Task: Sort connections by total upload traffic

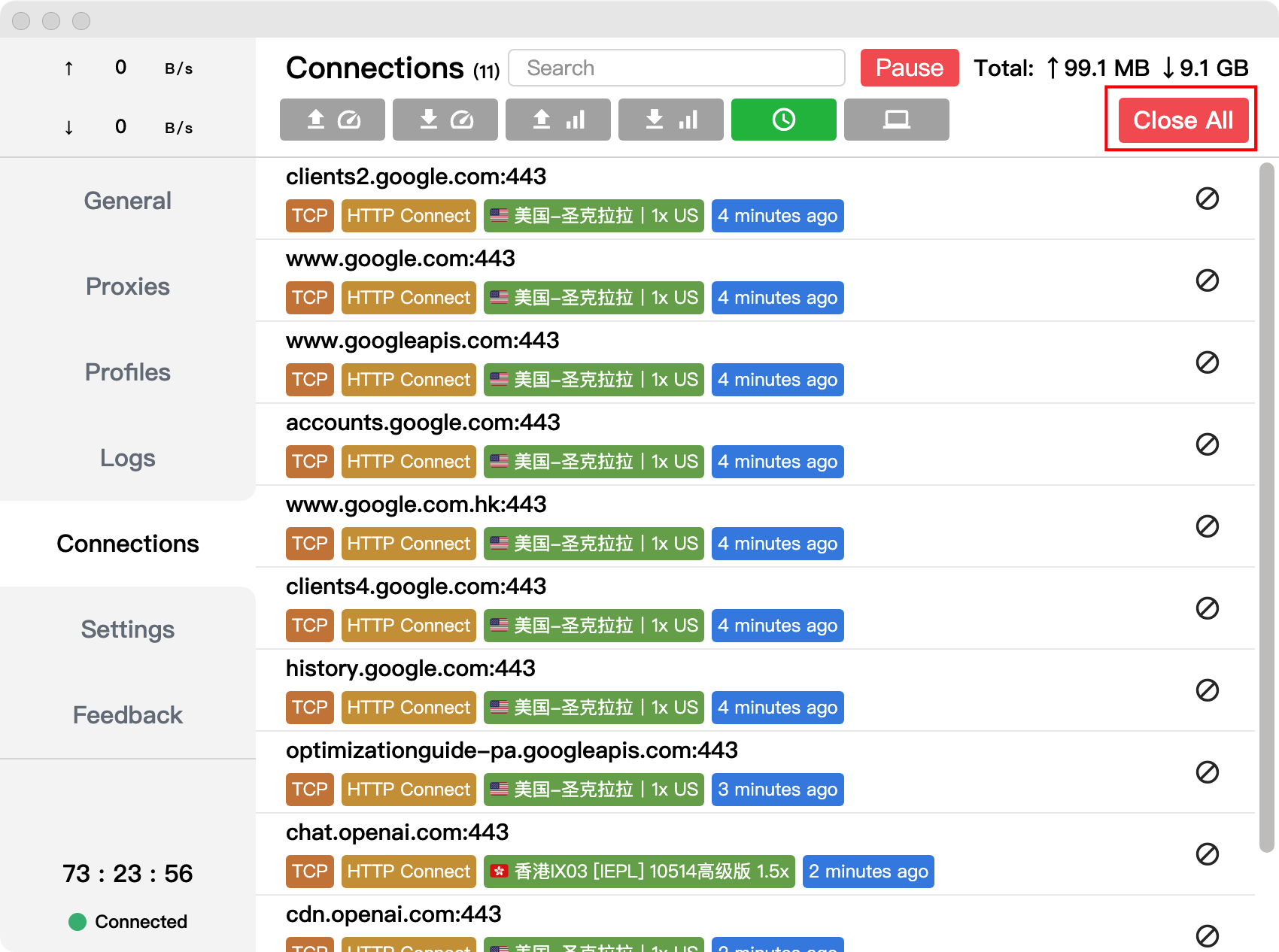Action: [557, 120]
